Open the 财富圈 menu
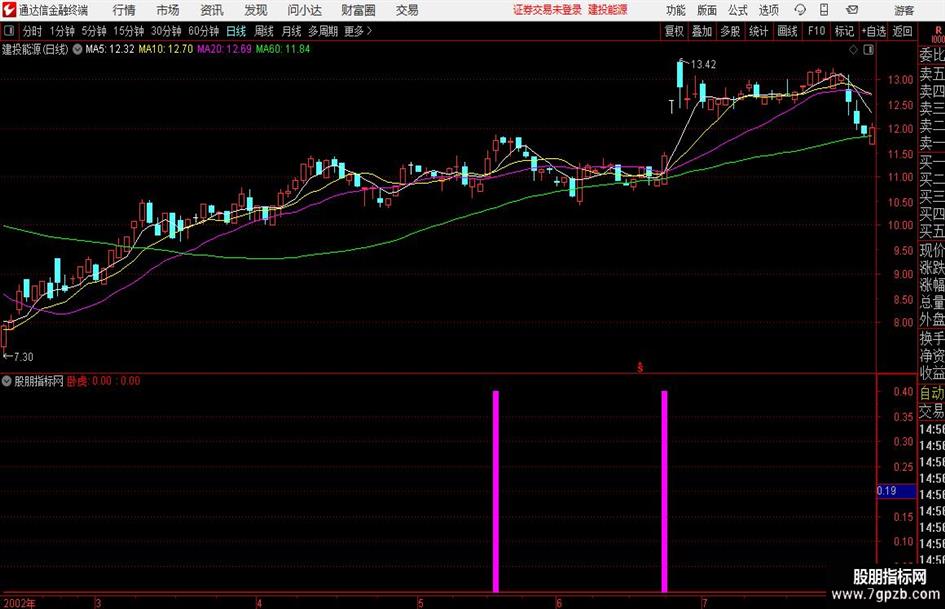The image size is (945, 609). (x=358, y=10)
